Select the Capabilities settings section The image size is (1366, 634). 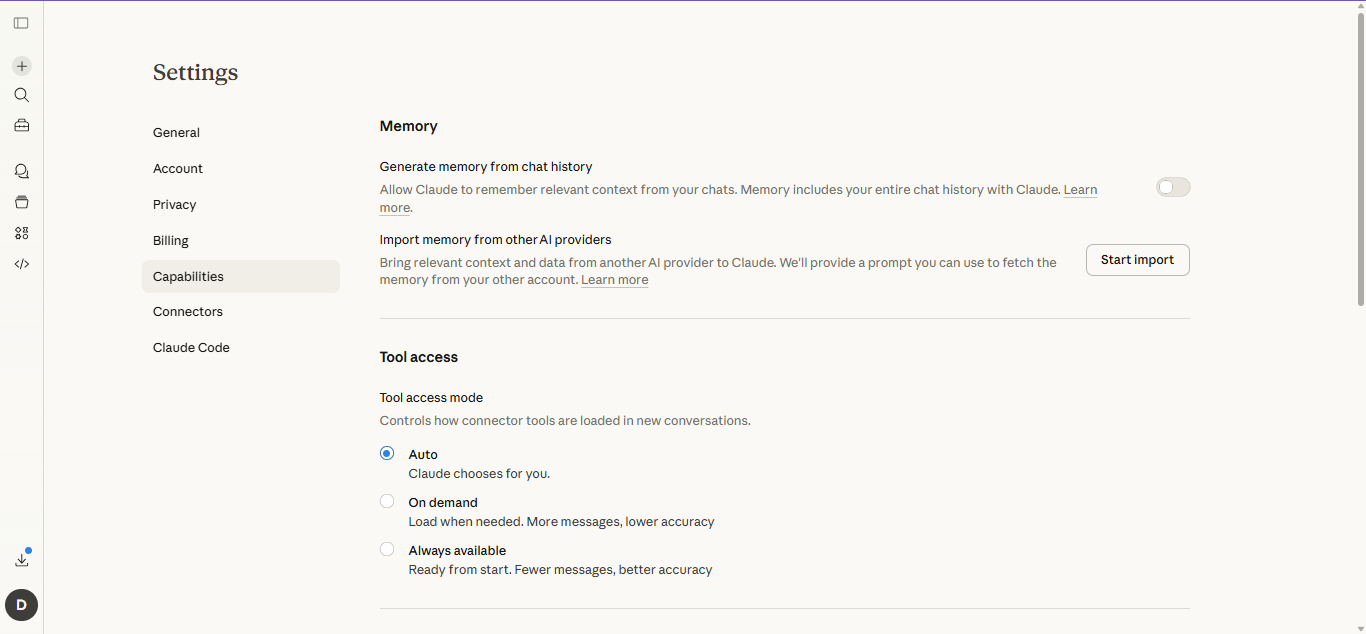tap(241, 276)
